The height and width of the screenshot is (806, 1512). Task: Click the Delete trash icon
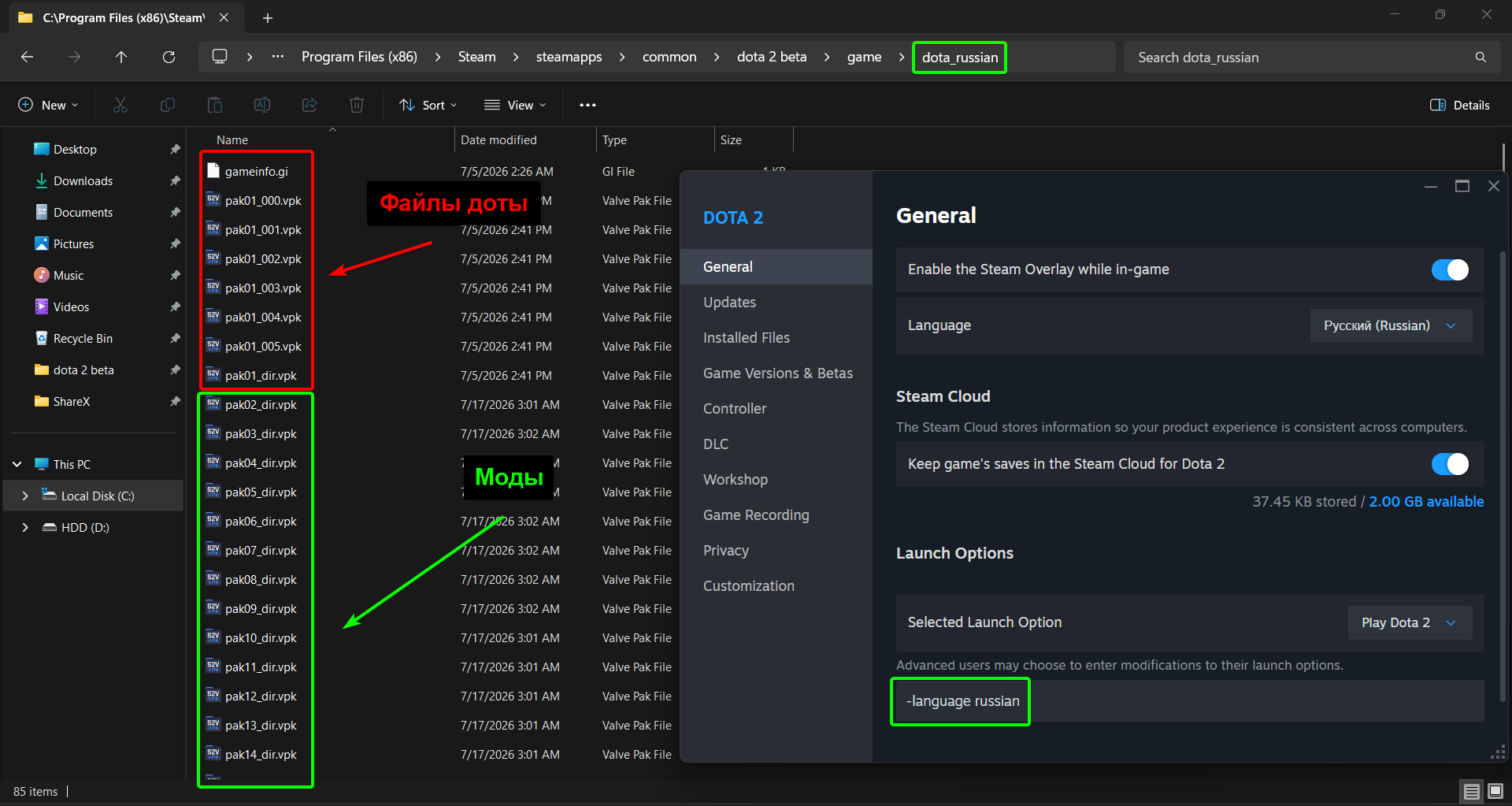click(x=357, y=105)
